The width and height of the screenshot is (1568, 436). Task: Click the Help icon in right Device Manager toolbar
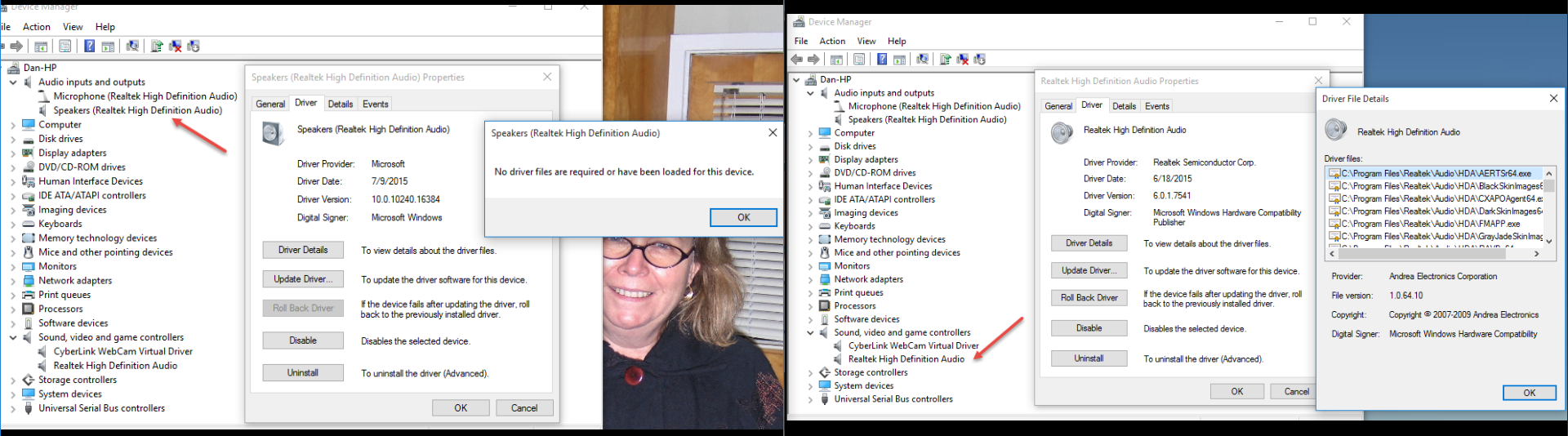tap(882, 60)
